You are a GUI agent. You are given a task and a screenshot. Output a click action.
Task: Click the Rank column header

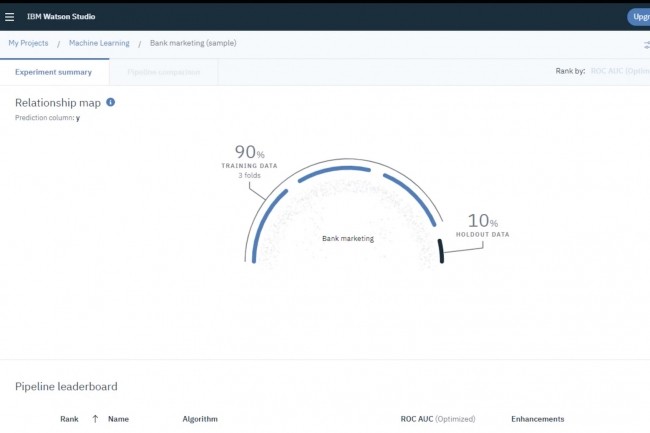[x=69, y=419]
